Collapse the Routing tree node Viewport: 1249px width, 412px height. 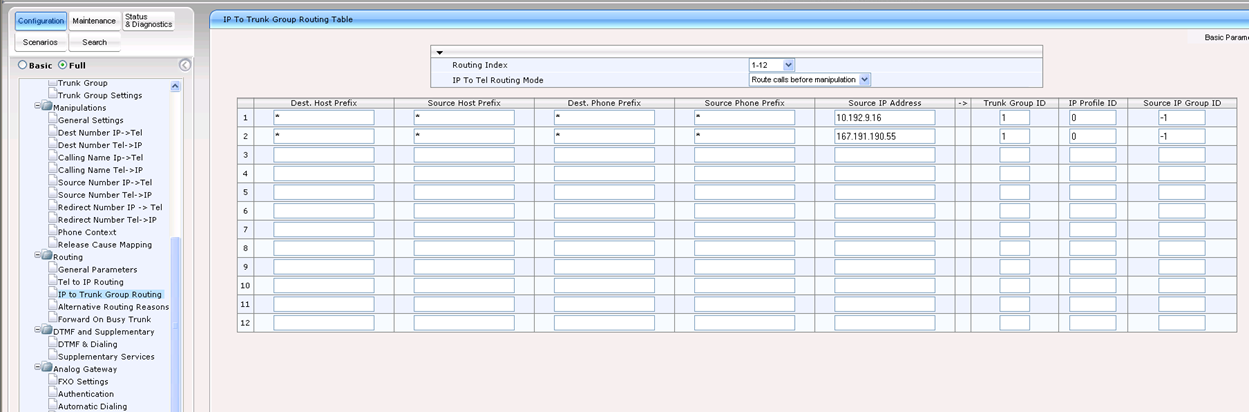38,257
